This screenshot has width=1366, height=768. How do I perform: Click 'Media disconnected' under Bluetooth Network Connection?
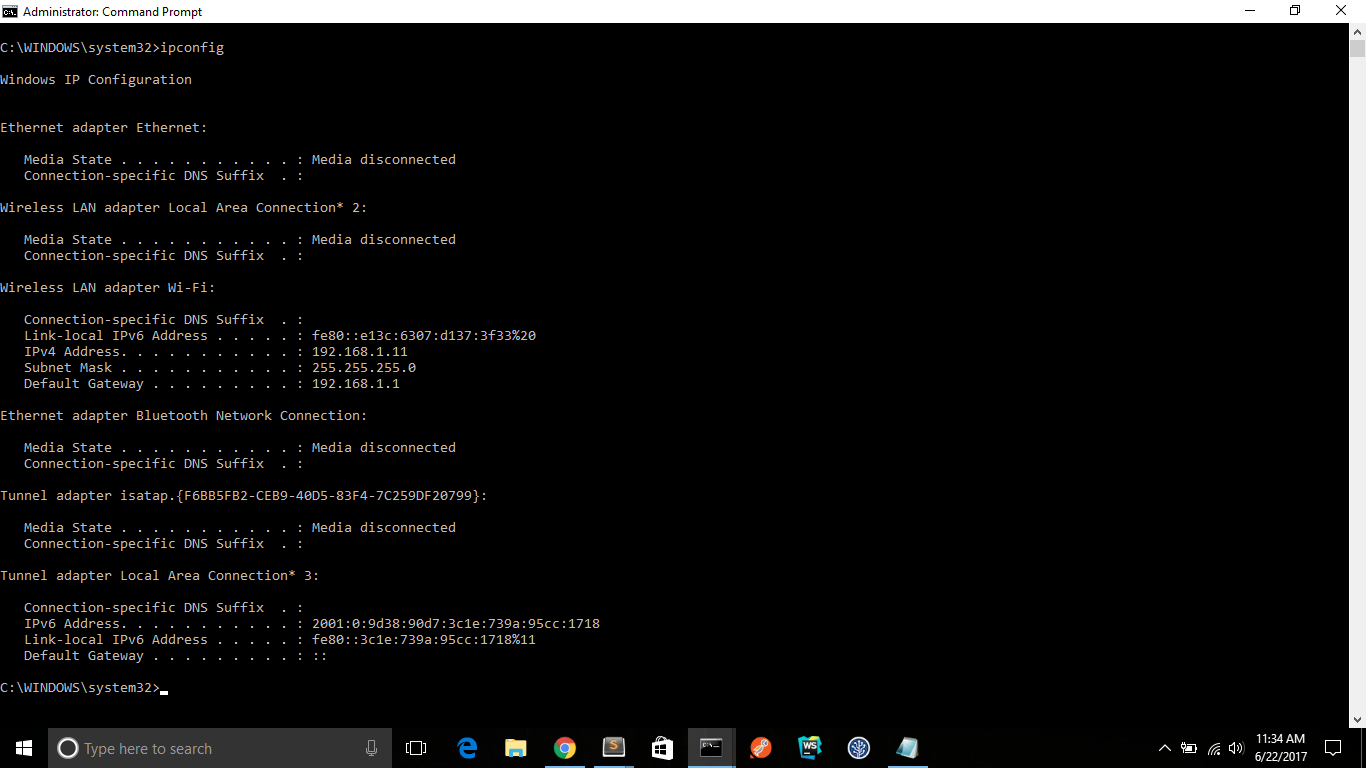[x=384, y=448]
